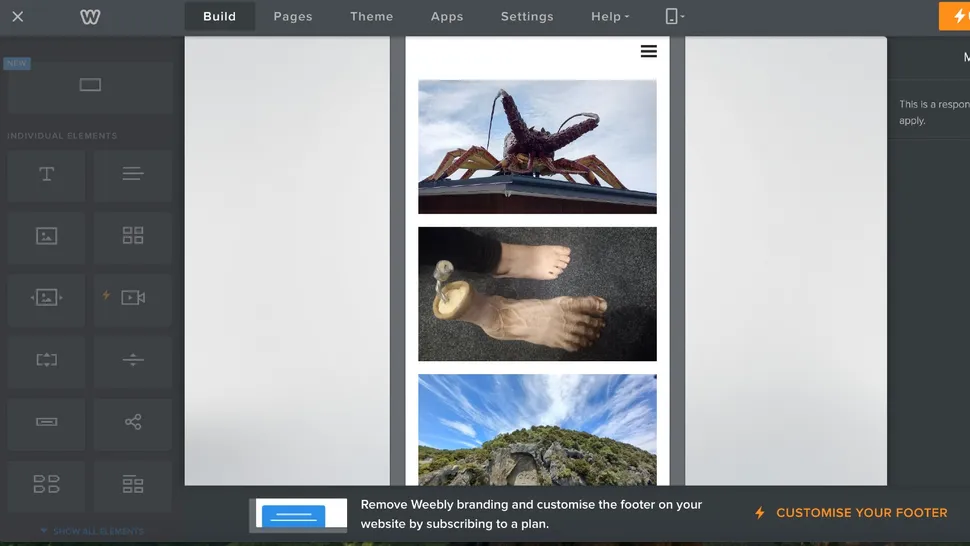970x546 pixels.
Task: Open the hamburger menu in mobile preview
Action: click(x=649, y=51)
